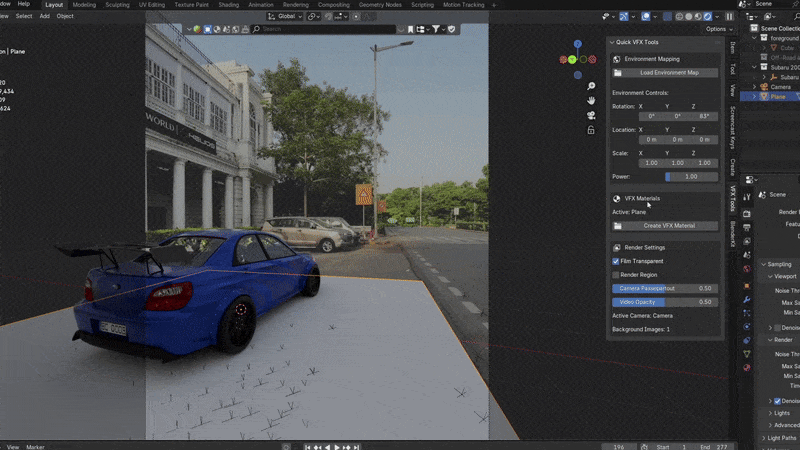Screen dimensions: 800x450
Task: Switch to the Geometry Nodes workspace tab
Action: pos(380,5)
